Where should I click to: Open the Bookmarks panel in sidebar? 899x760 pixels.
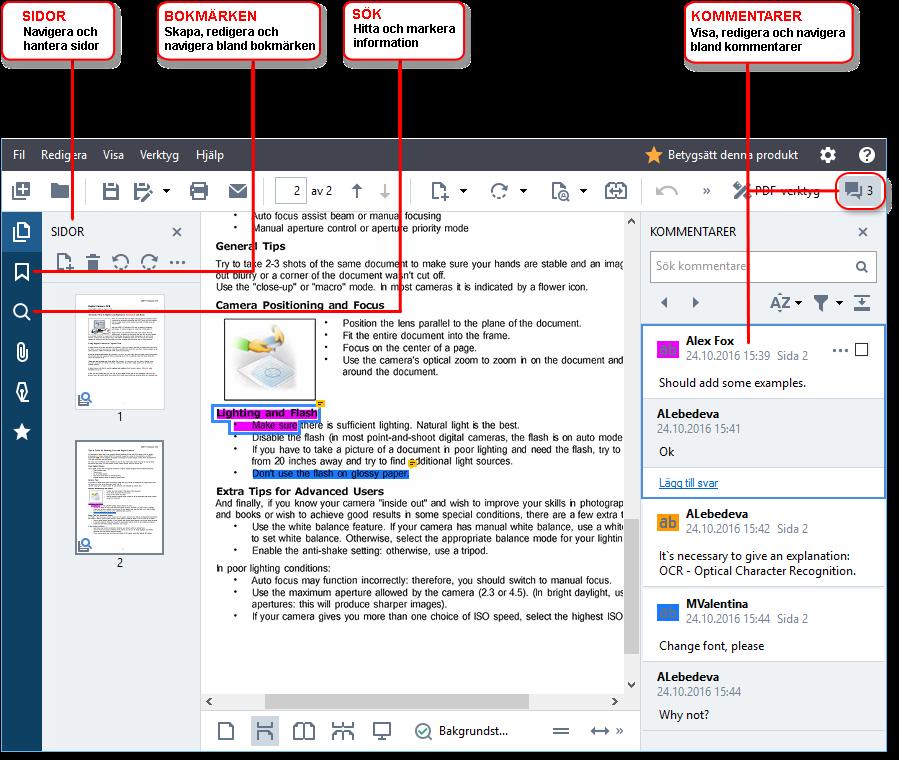[22, 272]
